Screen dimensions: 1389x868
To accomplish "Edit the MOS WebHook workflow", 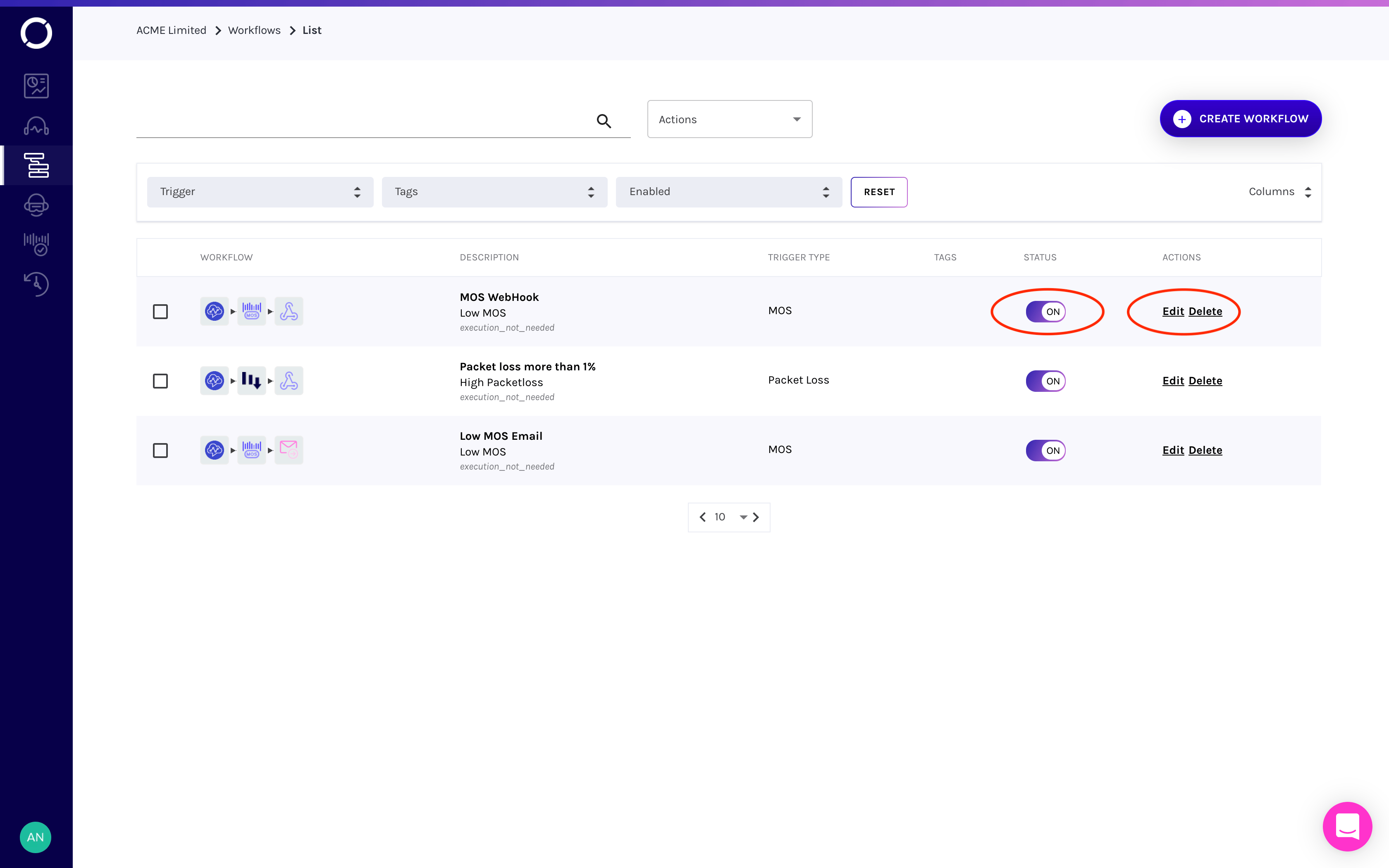I will pyautogui.click(x=1173, y=311).
